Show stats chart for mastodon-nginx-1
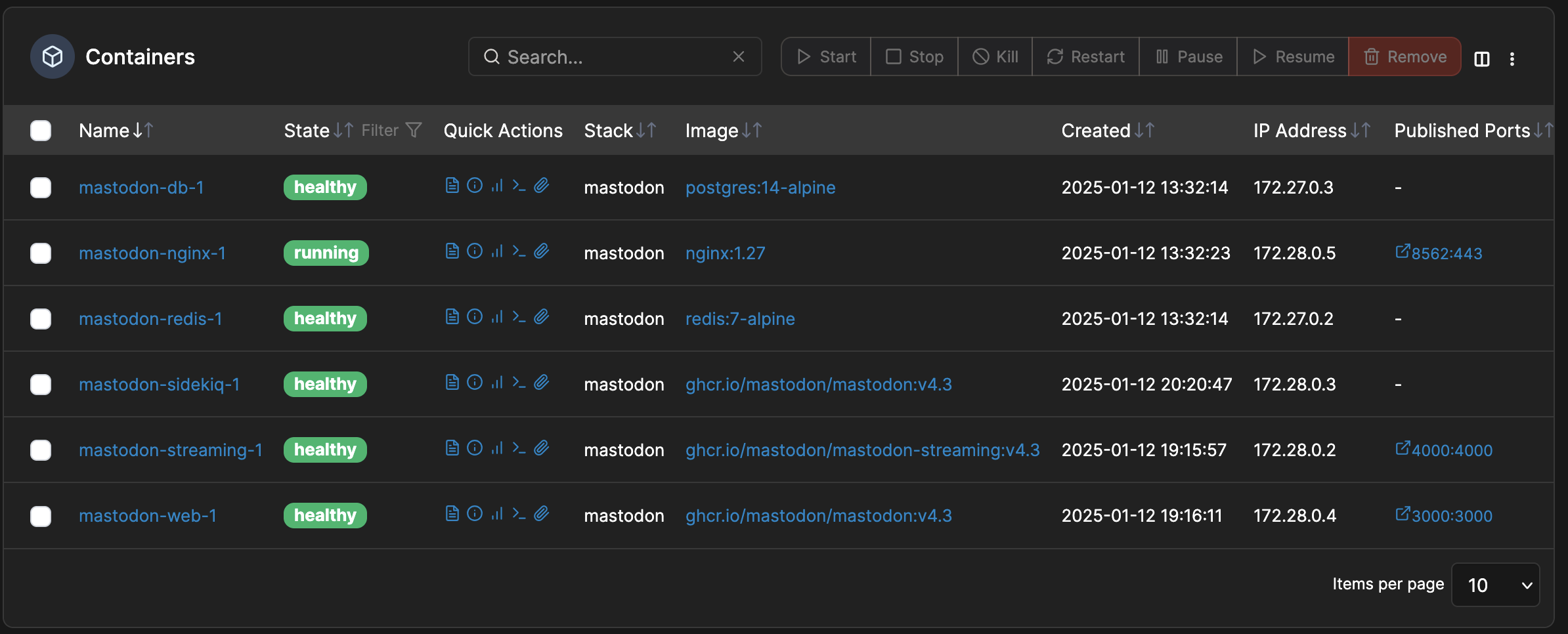1568x634 pixels. coord(497,251)
